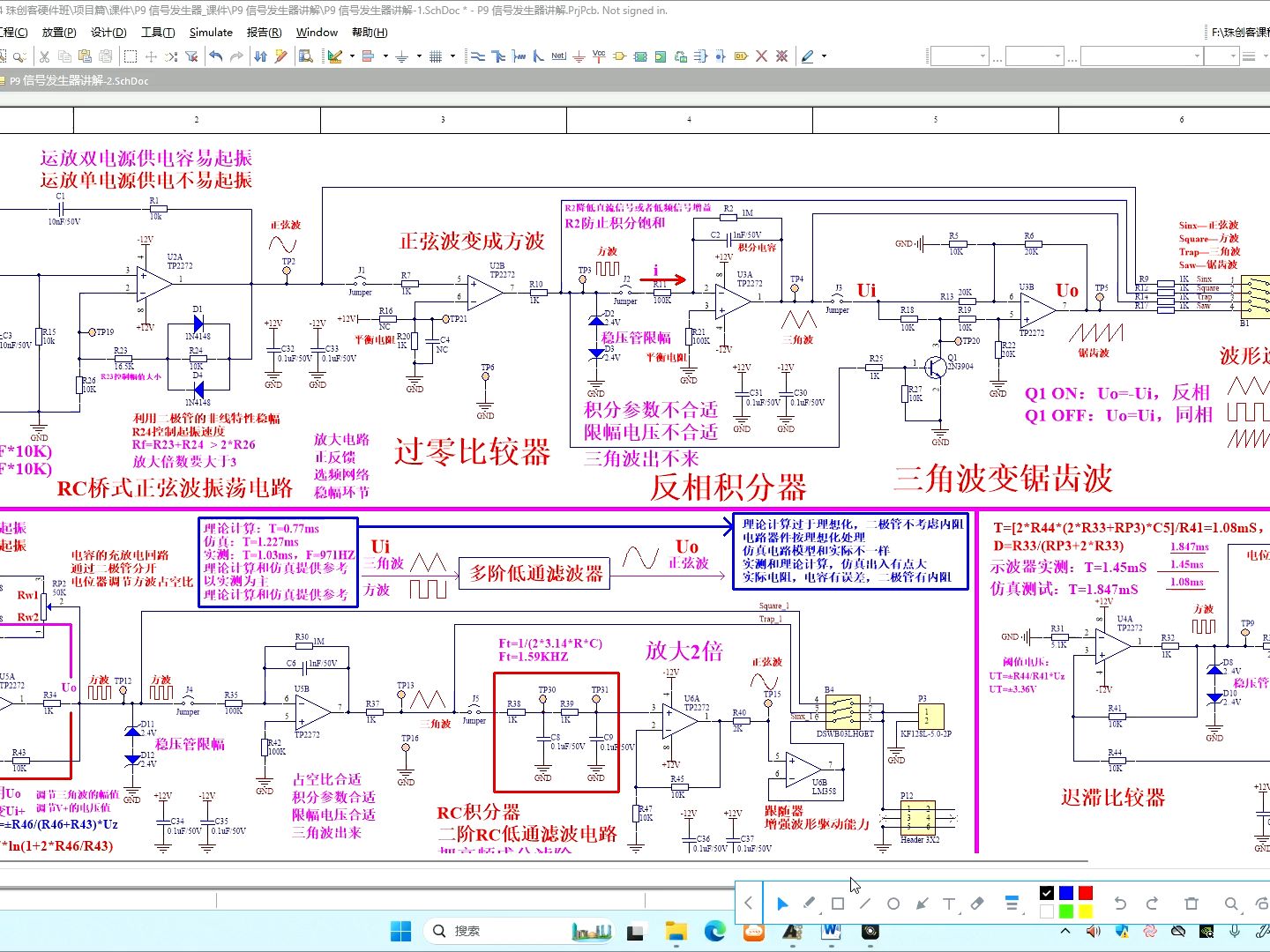The width and height of the screenshot is (1270, 952).
Task: Open the 工程(C) menu
Action: tap(12, 33)
